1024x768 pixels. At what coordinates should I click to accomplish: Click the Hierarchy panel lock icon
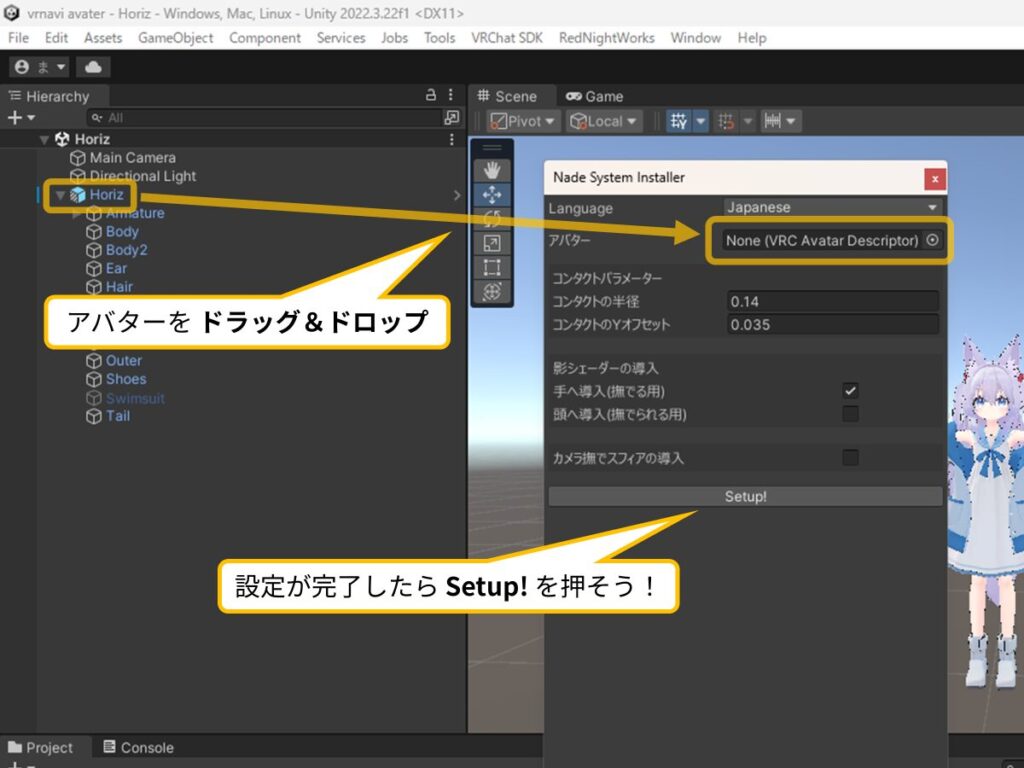pos(431,96)
